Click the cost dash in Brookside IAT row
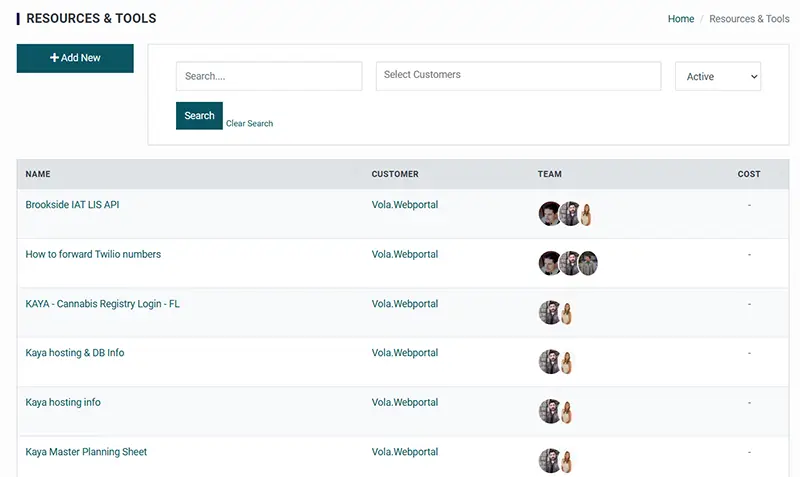Viewport: 800px width, 477px height. click(749, 205)
